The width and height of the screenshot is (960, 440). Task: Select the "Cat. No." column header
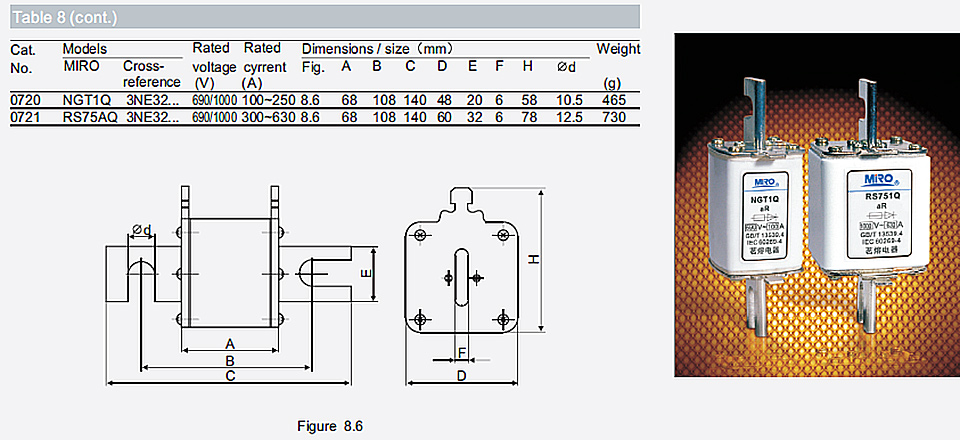click(x=24, y=59)
